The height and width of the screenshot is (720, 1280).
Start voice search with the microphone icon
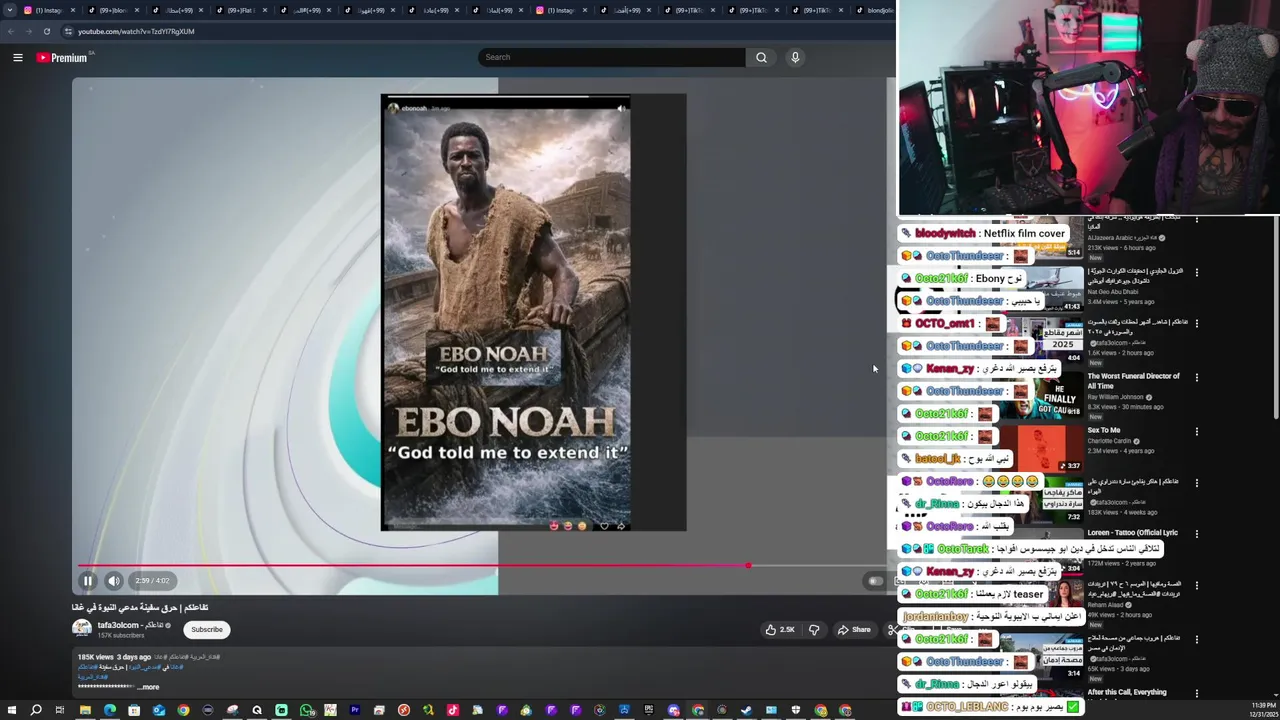tap(795, 57)
